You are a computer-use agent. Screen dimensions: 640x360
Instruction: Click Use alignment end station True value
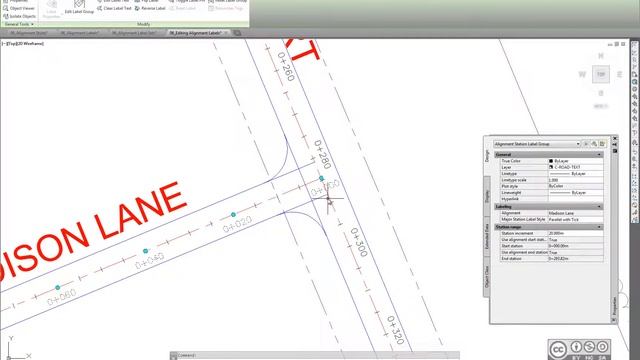(x=575, y=253)
